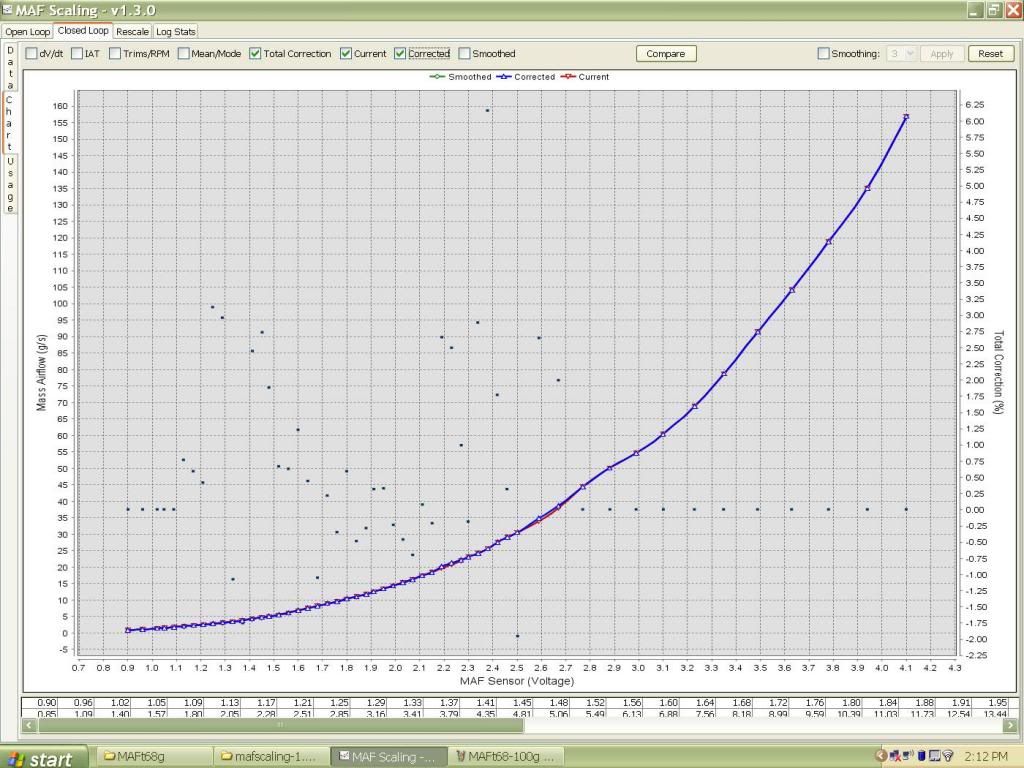Open the Log Stats tab

point(176,31)
